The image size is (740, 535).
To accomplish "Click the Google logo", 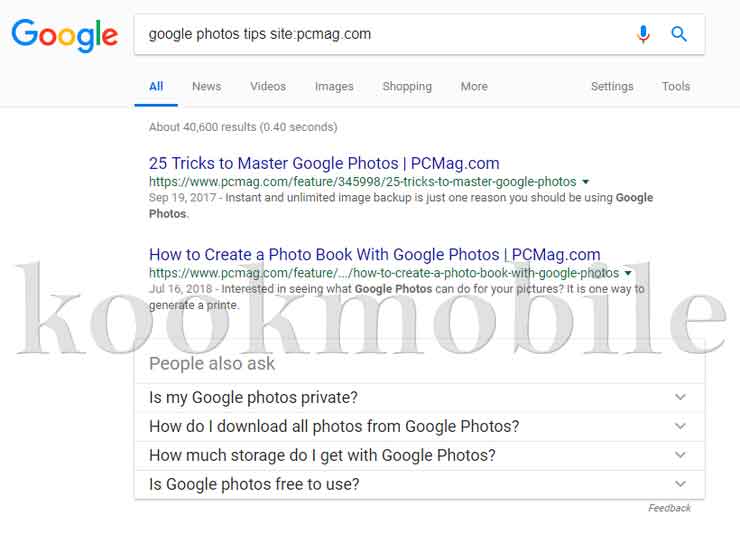I will point(65,35).
